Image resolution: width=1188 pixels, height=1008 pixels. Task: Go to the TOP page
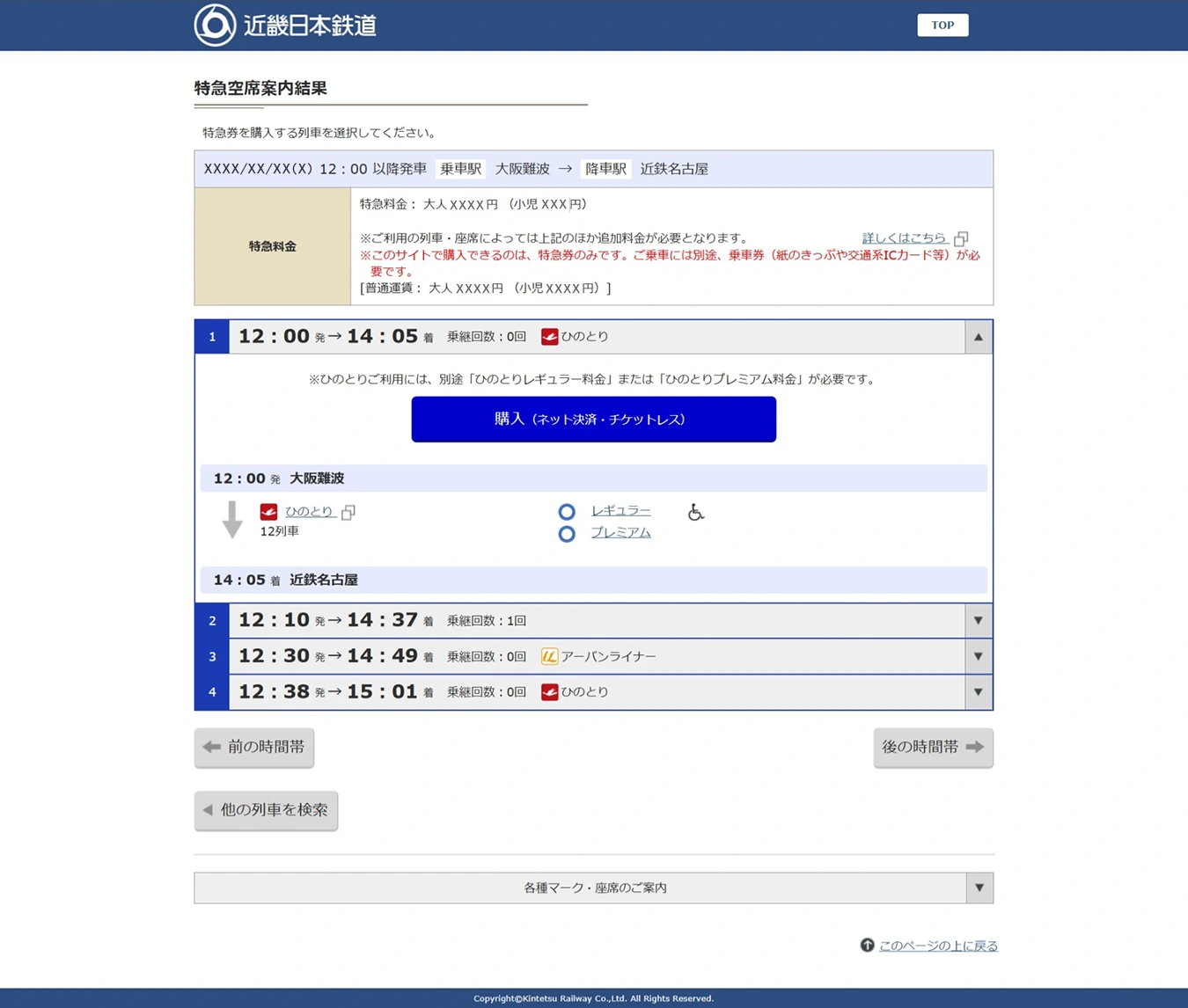tap(942, 25)
